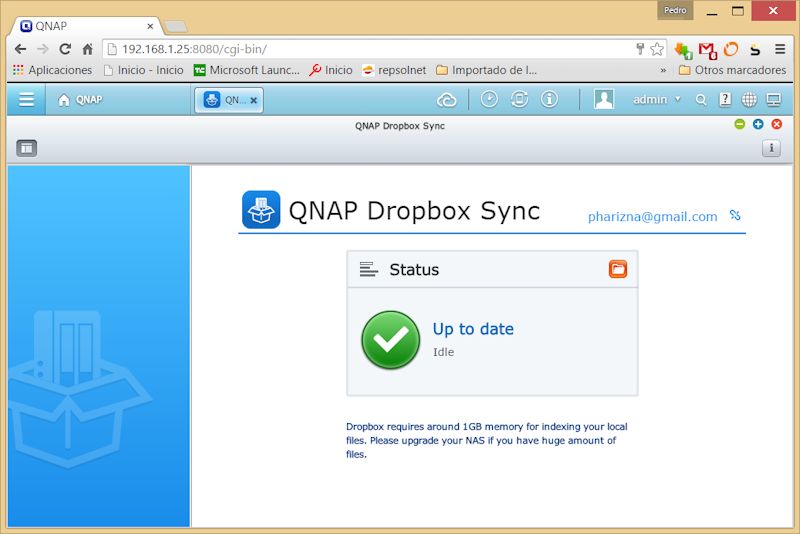Toggle the sidebar panel layout icon
Viewport: 800px width, 534px height.
[x=27, y=148]
